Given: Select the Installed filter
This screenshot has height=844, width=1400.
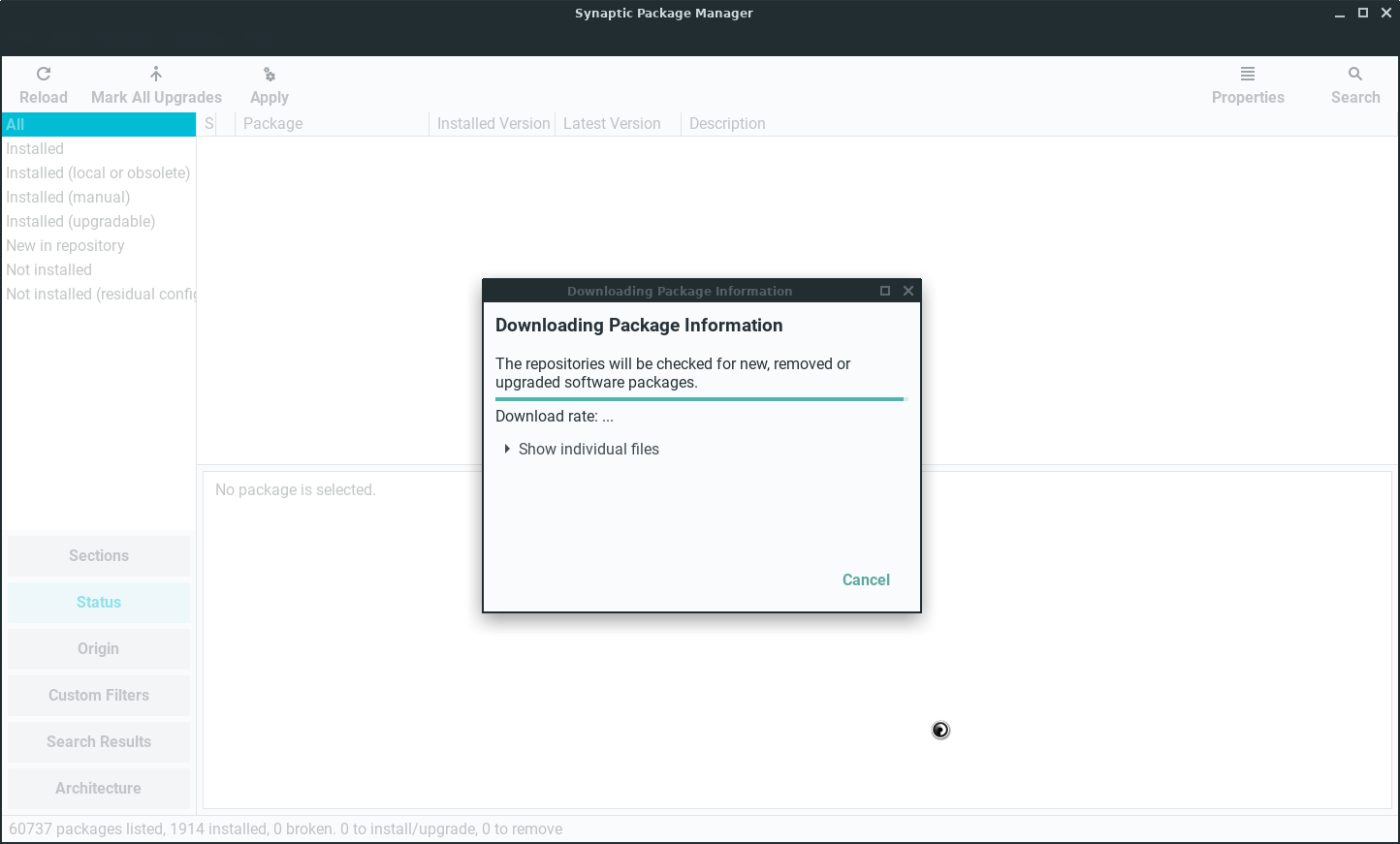Looking at the screenshot, I should [x=99, y=148].
